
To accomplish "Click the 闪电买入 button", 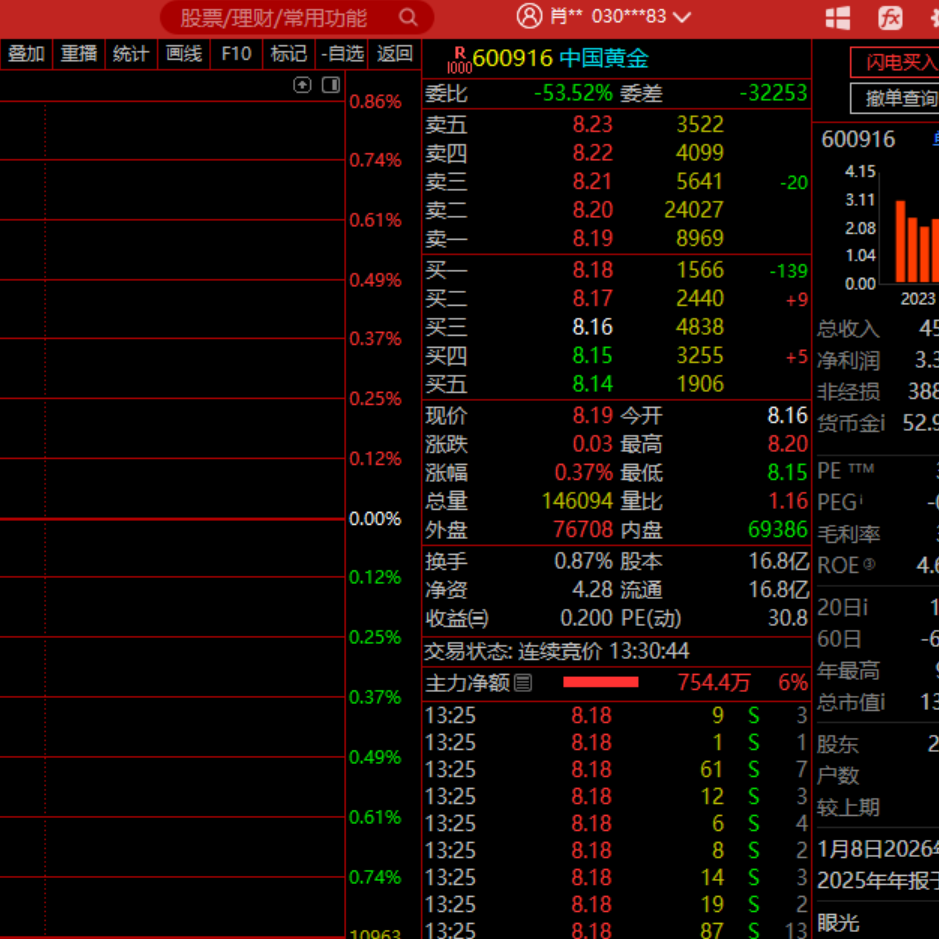I will [x=895, y=62].
